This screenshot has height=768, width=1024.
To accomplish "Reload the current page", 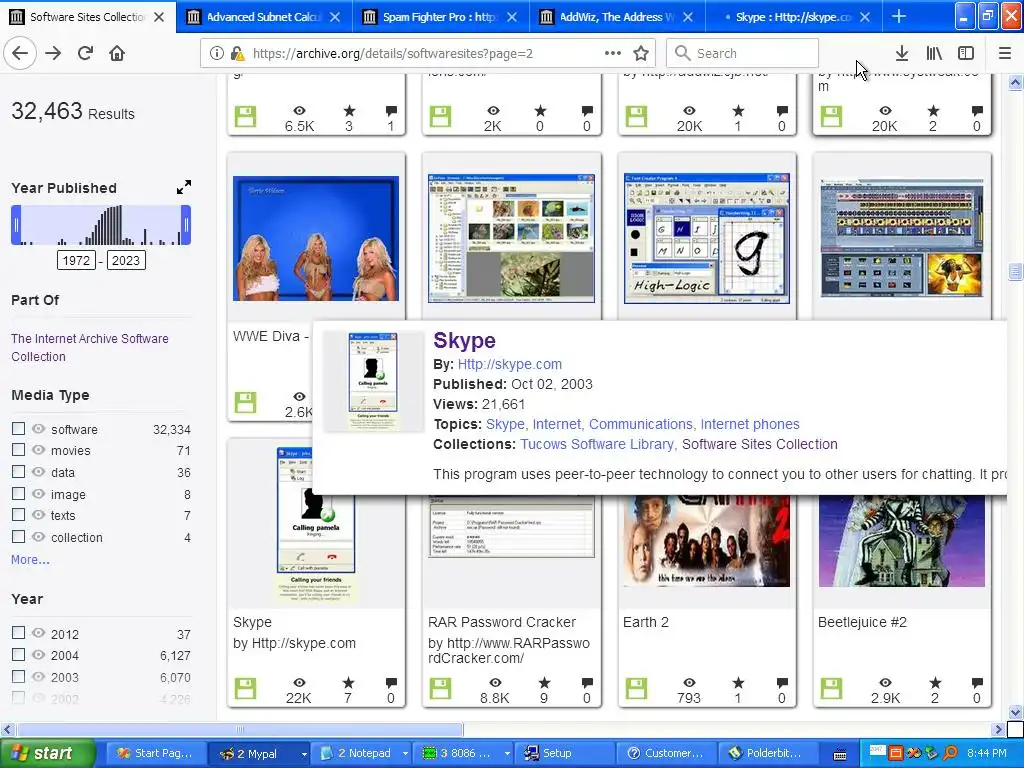I will click(85, 53).
